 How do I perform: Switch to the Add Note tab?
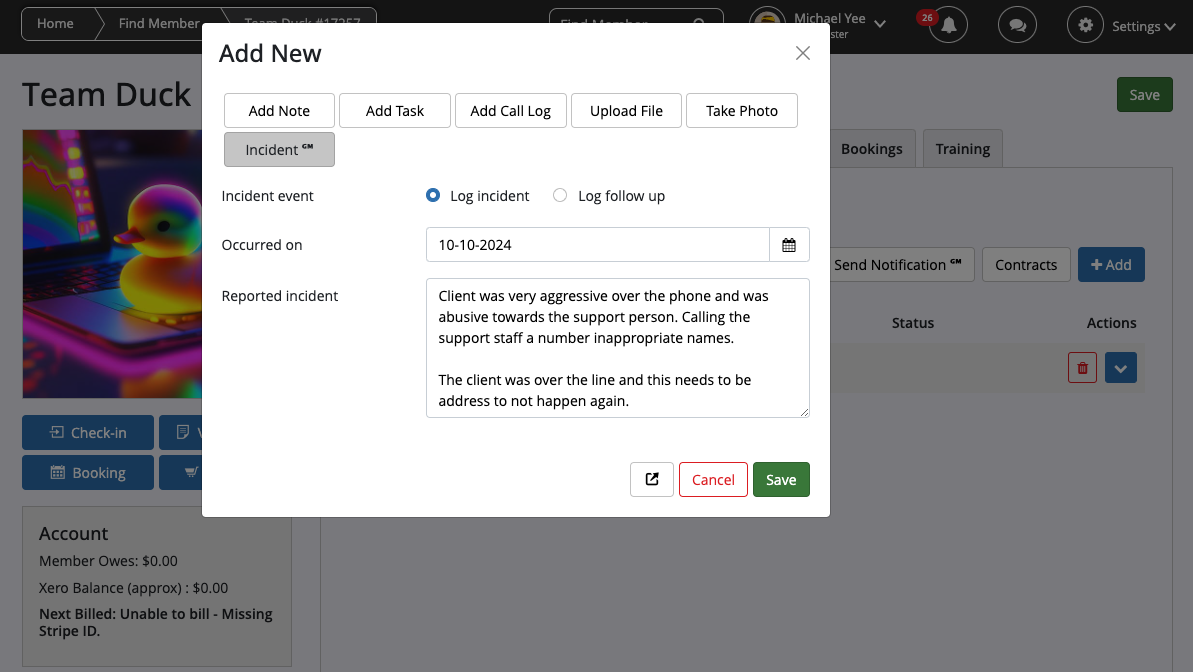pos(279,111)
